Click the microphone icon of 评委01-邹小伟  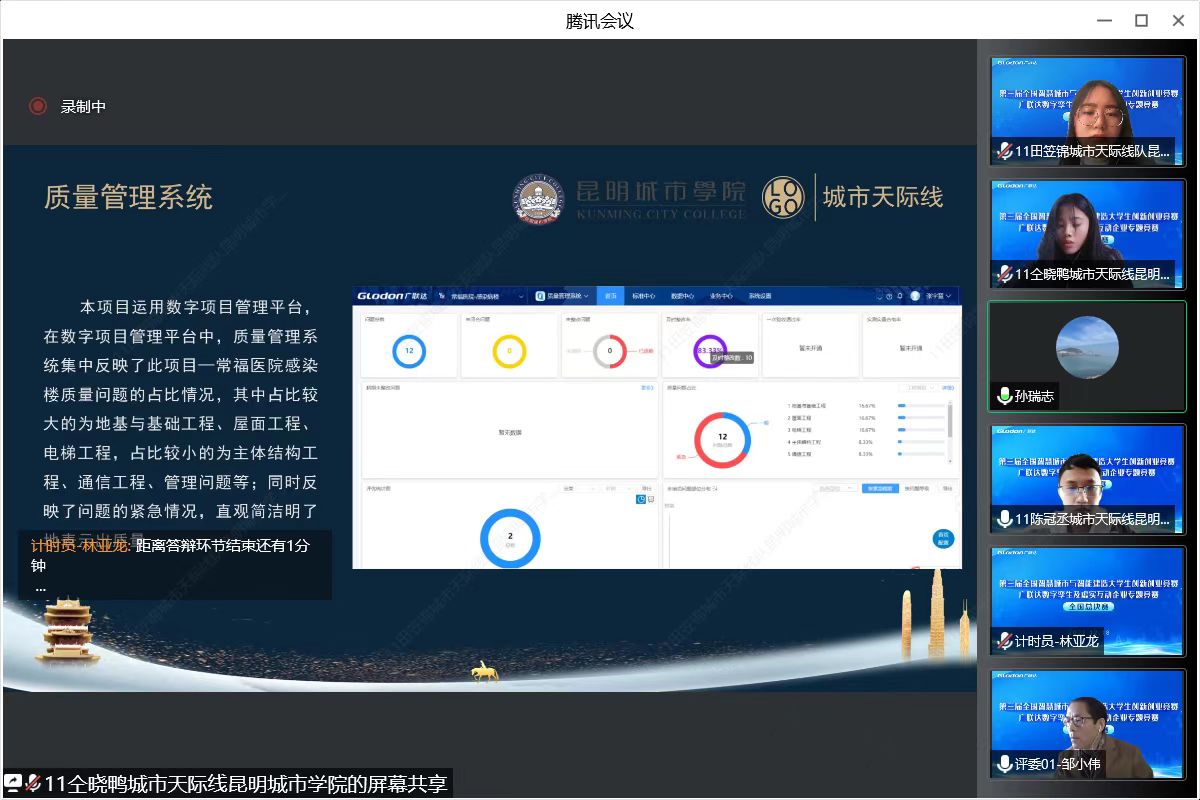coord(1005,765)
